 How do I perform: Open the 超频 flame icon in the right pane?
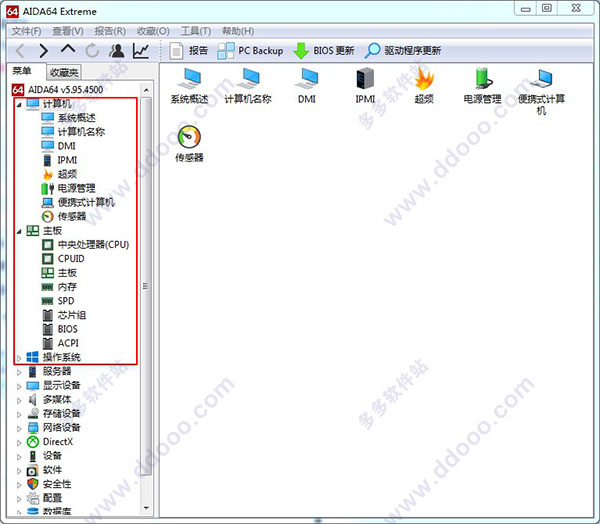coord(424,86)
